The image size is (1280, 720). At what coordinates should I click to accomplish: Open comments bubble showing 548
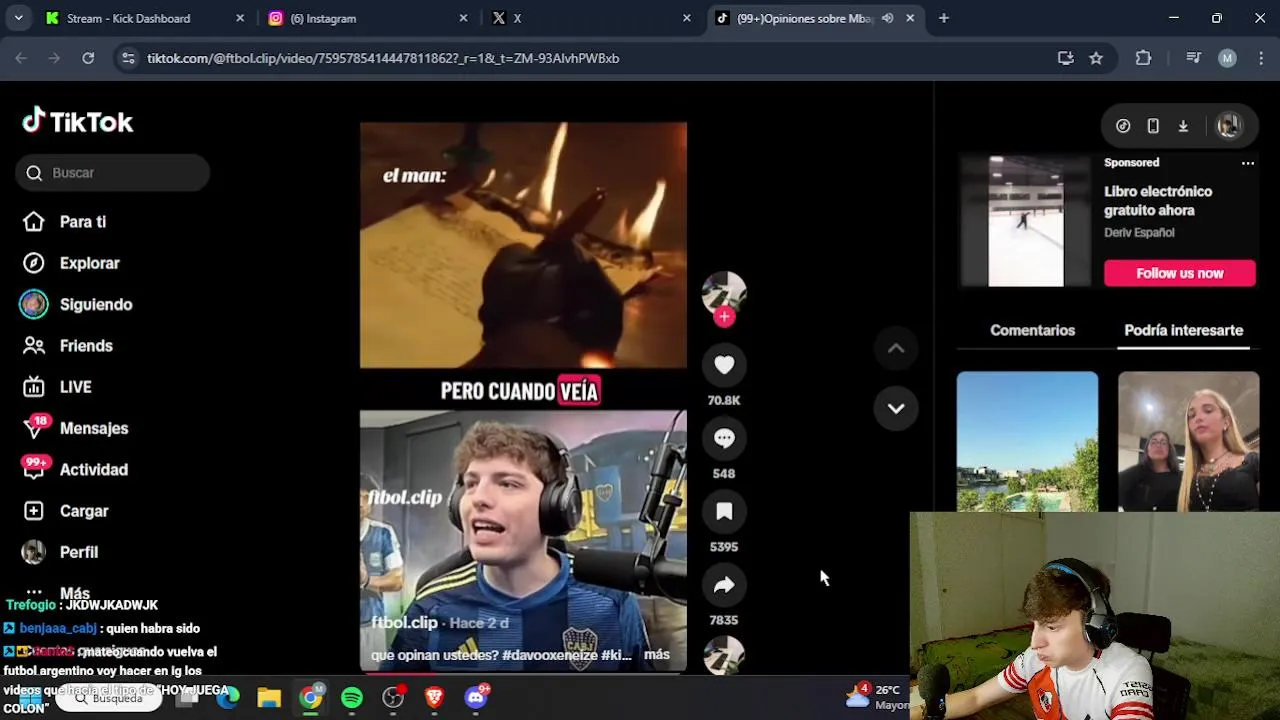(724, 438)
